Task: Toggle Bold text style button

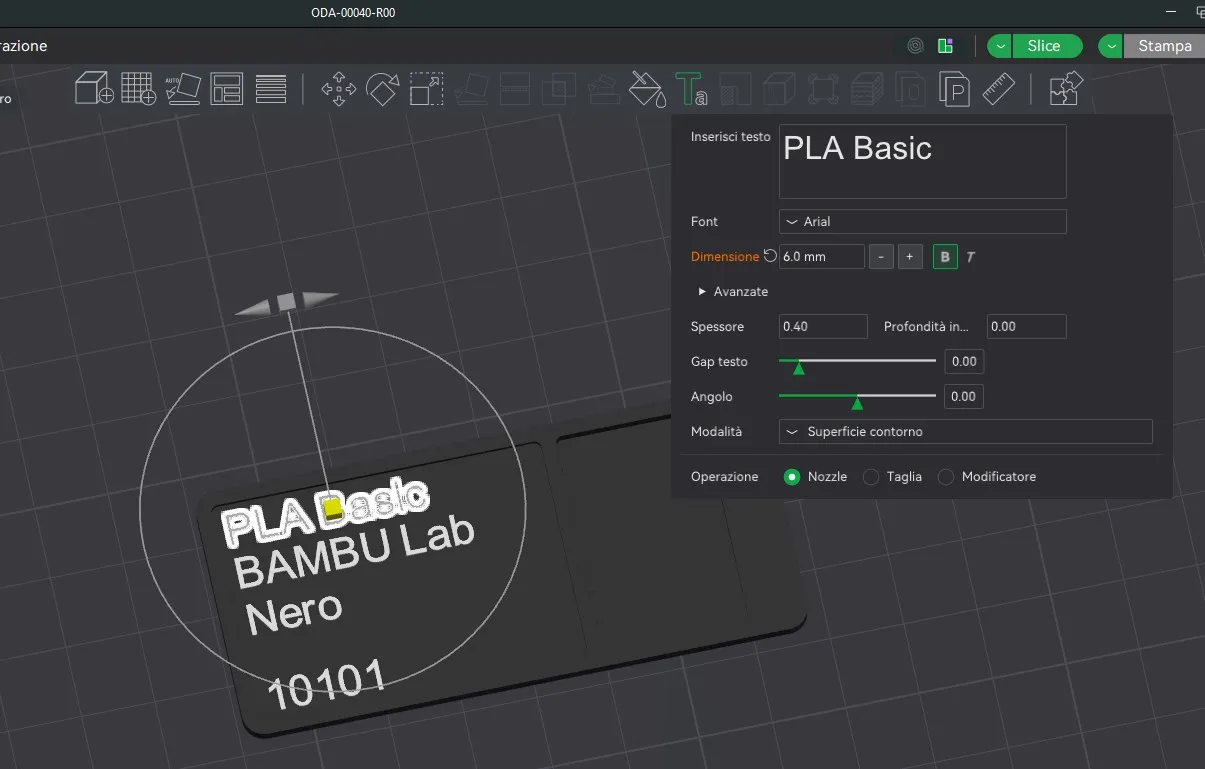Action: click(944, 257)
